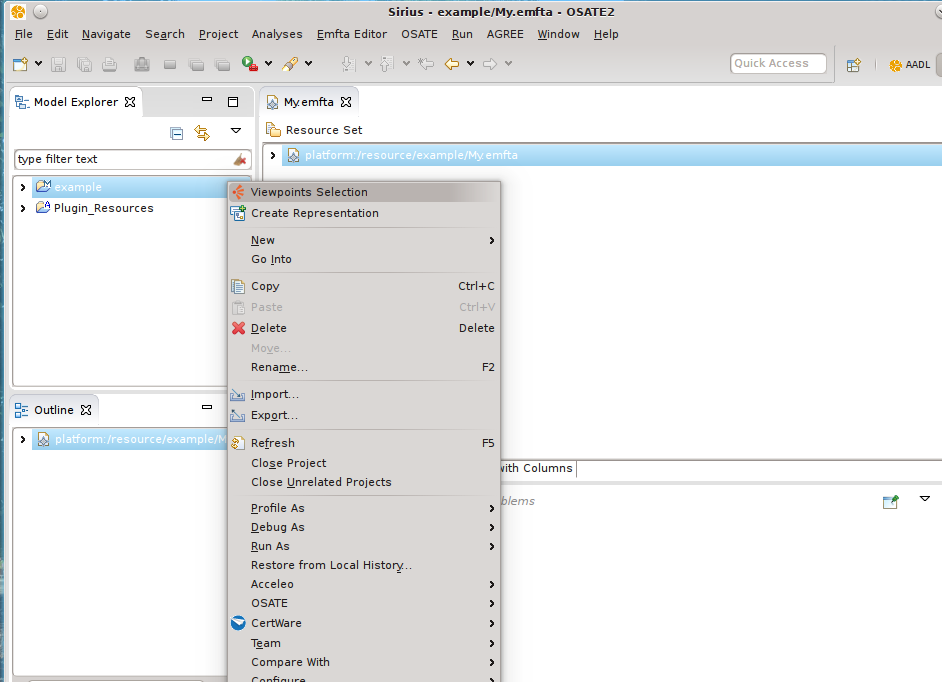This screenshot has width=942, height=682.
Task: Click the Last Edit Location icon
Action: (x=426, y=64)
